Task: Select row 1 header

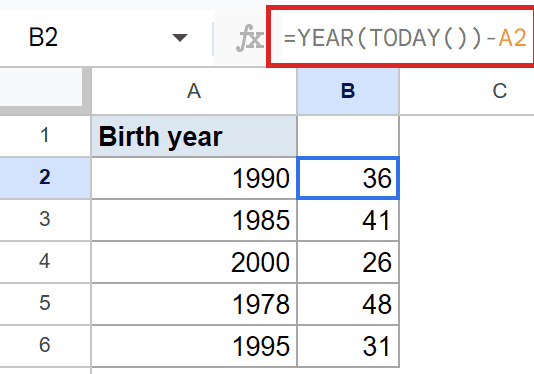Action: click(x=45, y=136)
